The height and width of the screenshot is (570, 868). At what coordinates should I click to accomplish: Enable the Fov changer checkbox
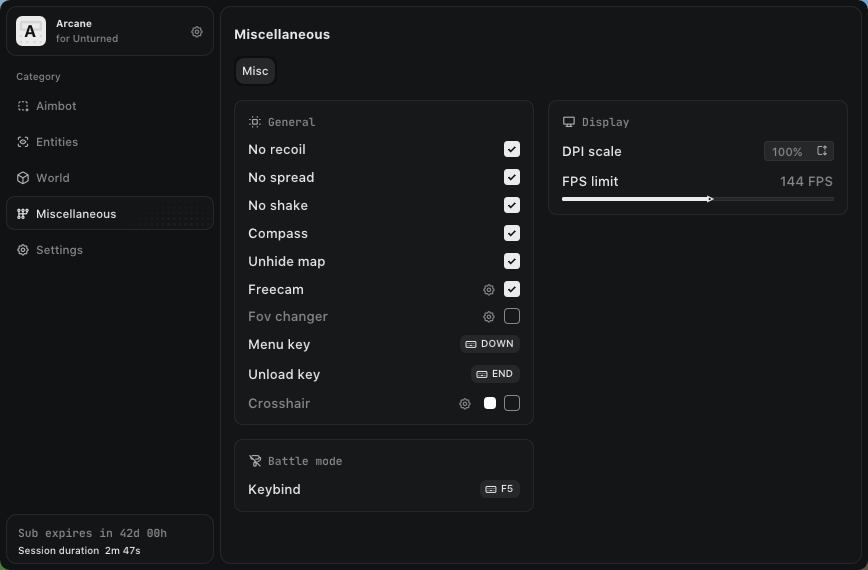pyautogui.click(x=512, y=317)
